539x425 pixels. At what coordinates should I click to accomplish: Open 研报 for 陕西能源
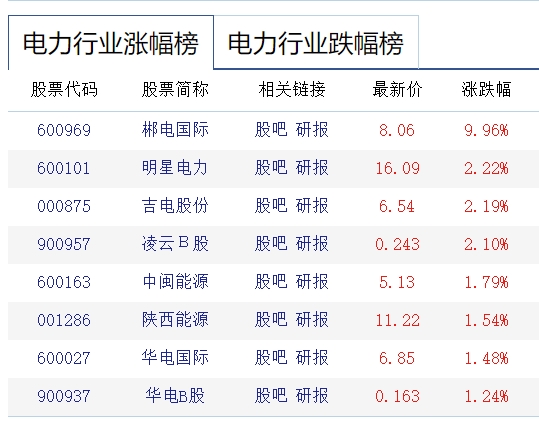pyautogui.click(x=312, y=320)
